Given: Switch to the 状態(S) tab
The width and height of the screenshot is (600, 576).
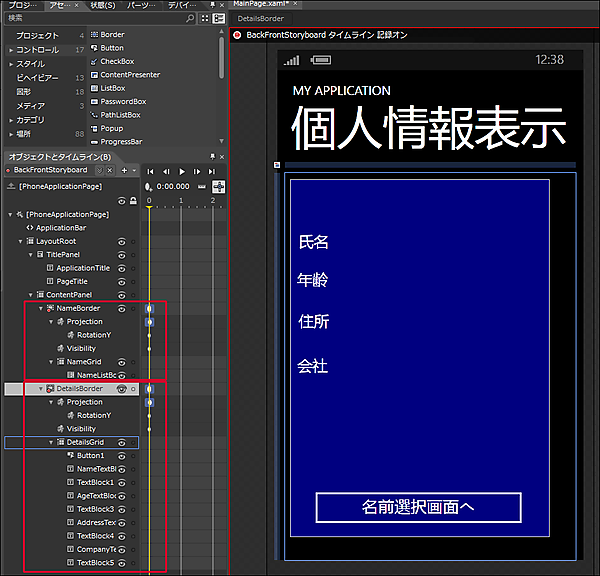Looking at the screenshot, I should tap(103, 5).
